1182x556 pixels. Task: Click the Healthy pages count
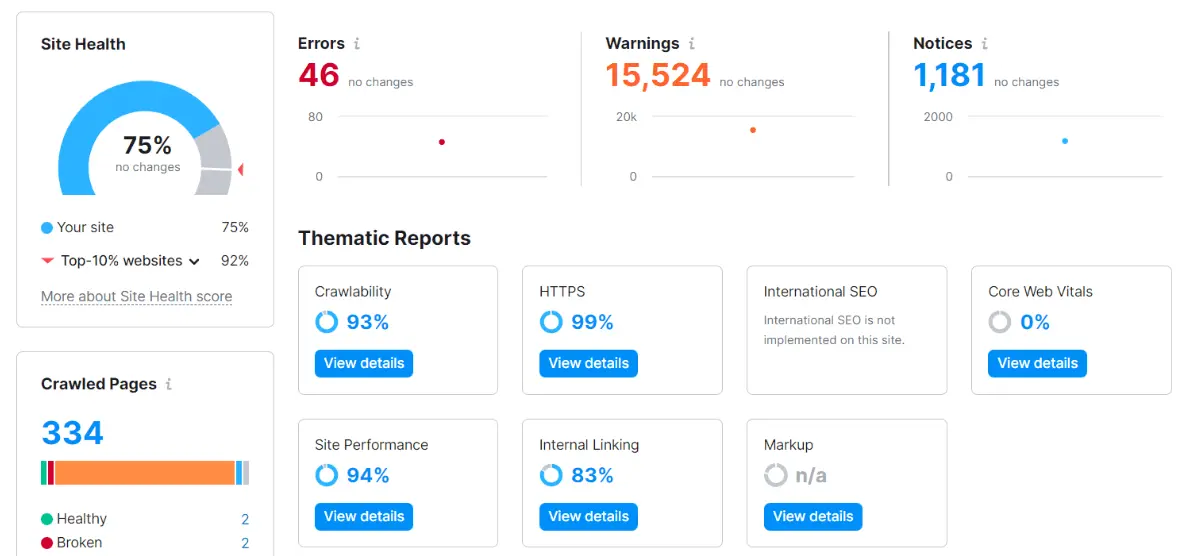[245, 519]
